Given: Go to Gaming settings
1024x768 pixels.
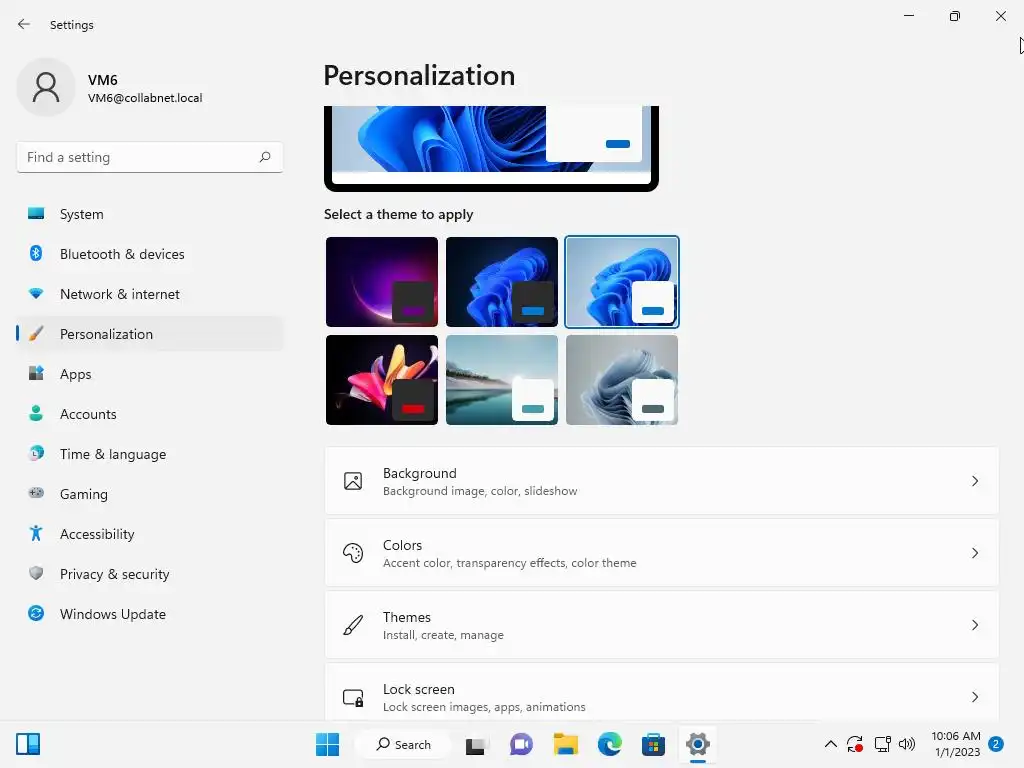Looking at the screenshot, I should click(150, 494).
